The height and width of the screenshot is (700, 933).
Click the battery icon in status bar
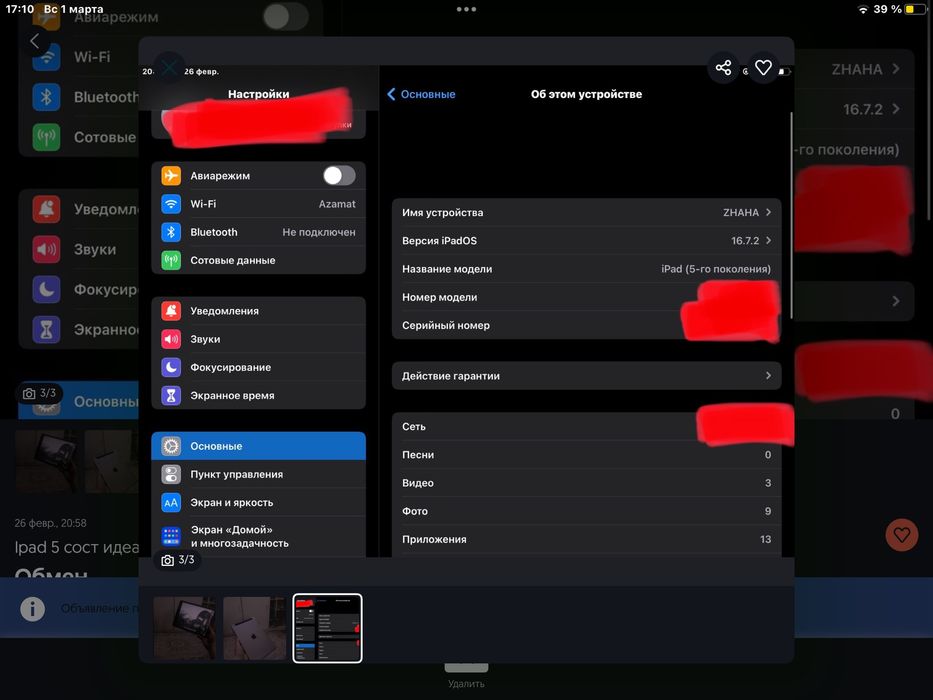pos(916,10)
